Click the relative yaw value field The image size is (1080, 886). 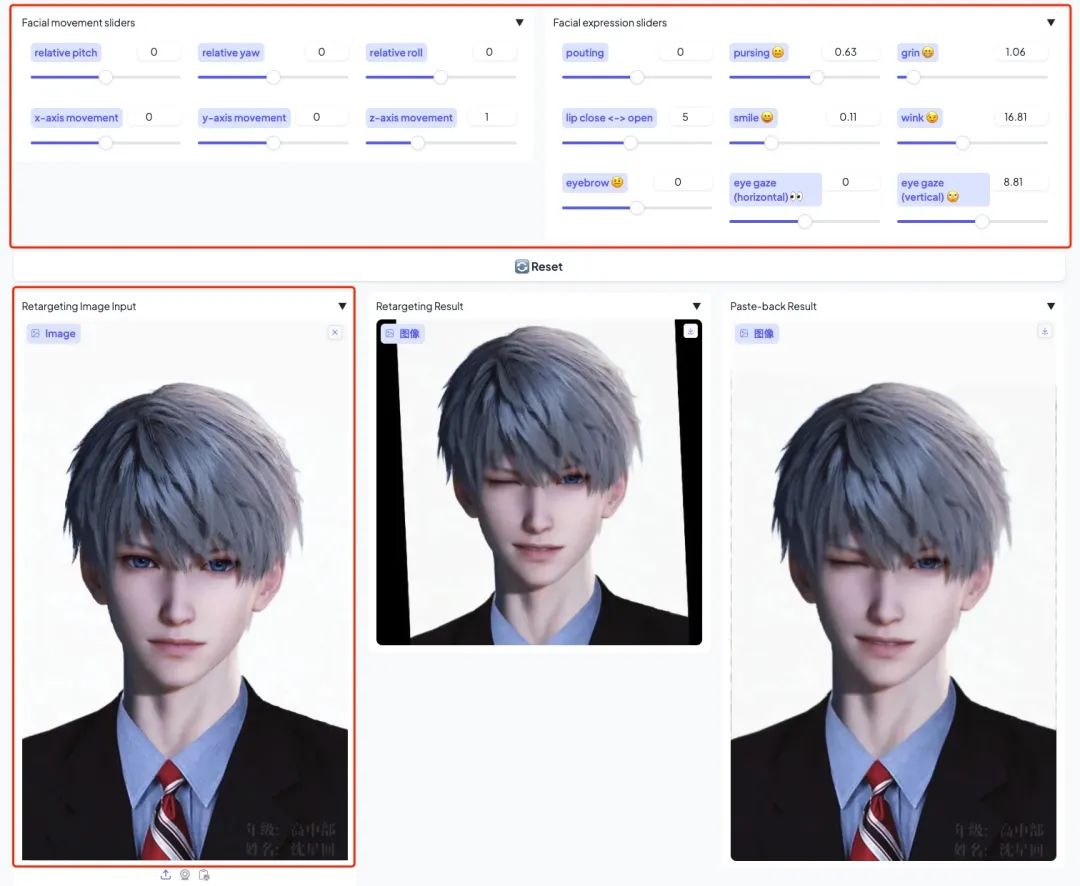326,52
